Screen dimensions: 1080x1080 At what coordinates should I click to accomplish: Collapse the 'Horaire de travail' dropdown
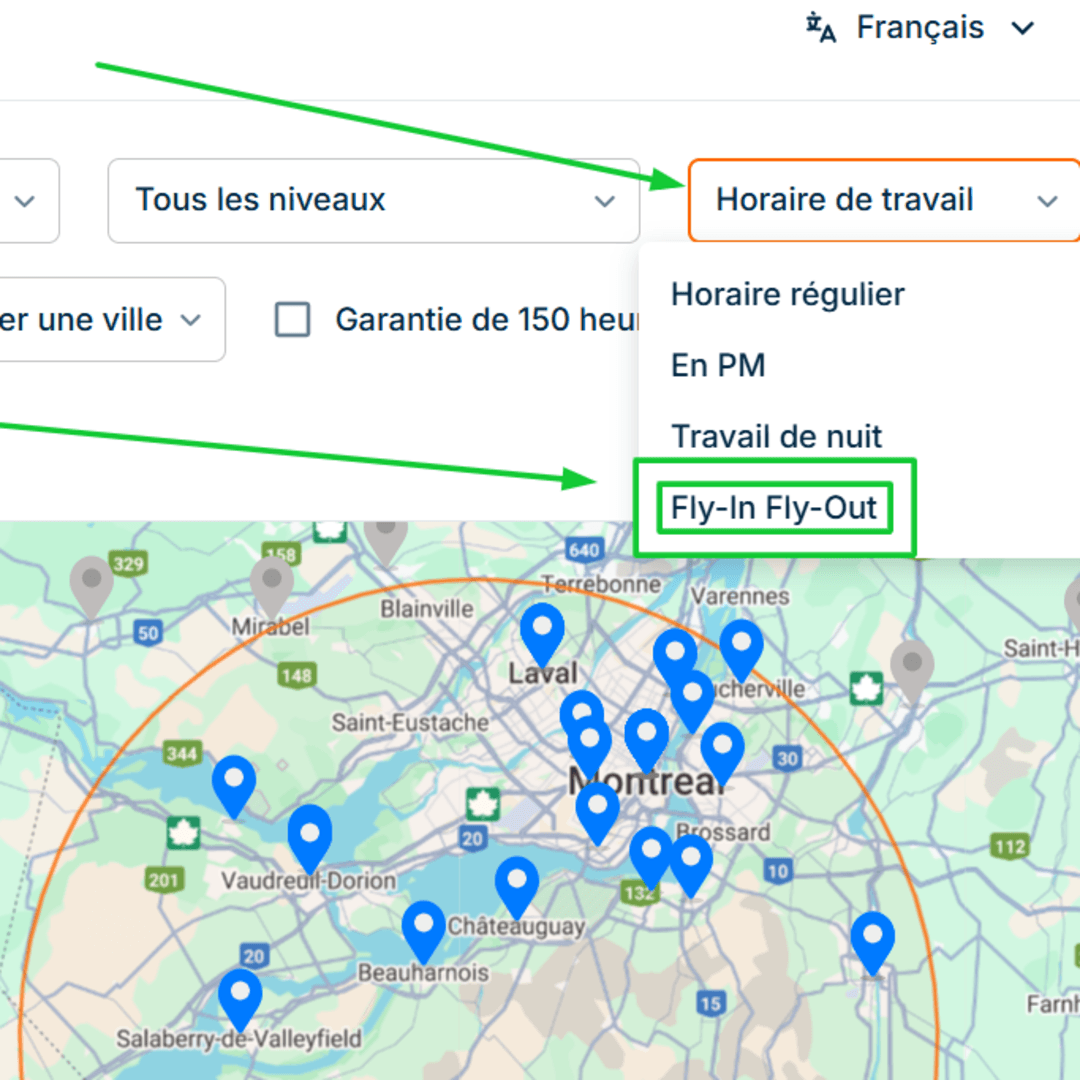(884, 200)
